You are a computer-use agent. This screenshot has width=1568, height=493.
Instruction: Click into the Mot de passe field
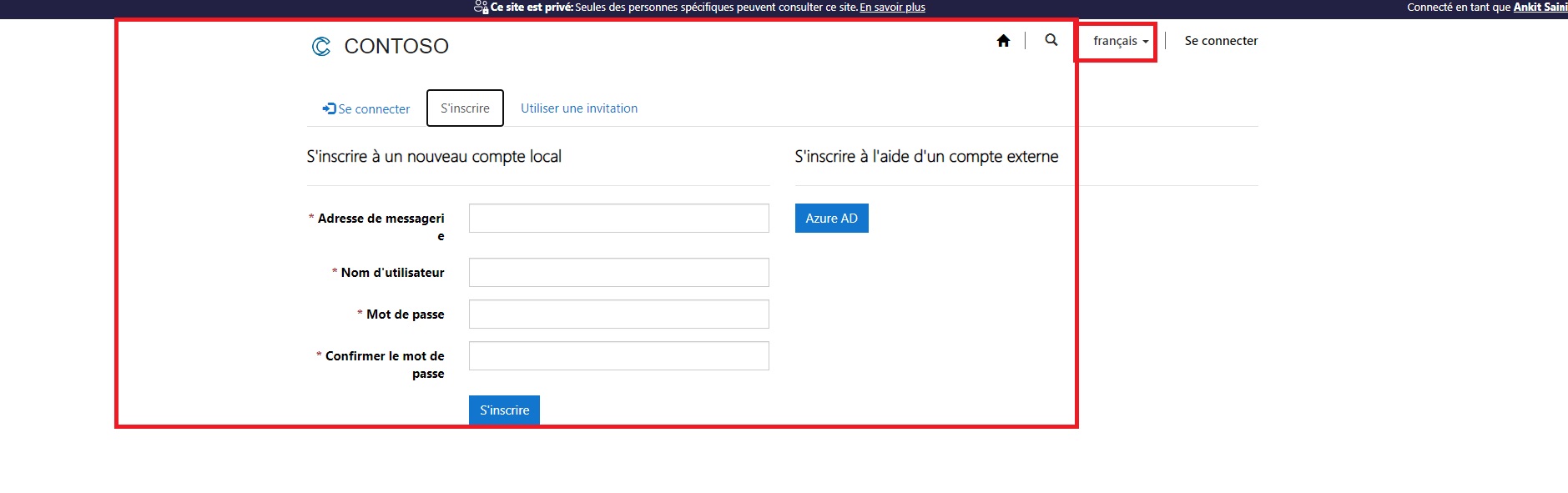(618, 314)
